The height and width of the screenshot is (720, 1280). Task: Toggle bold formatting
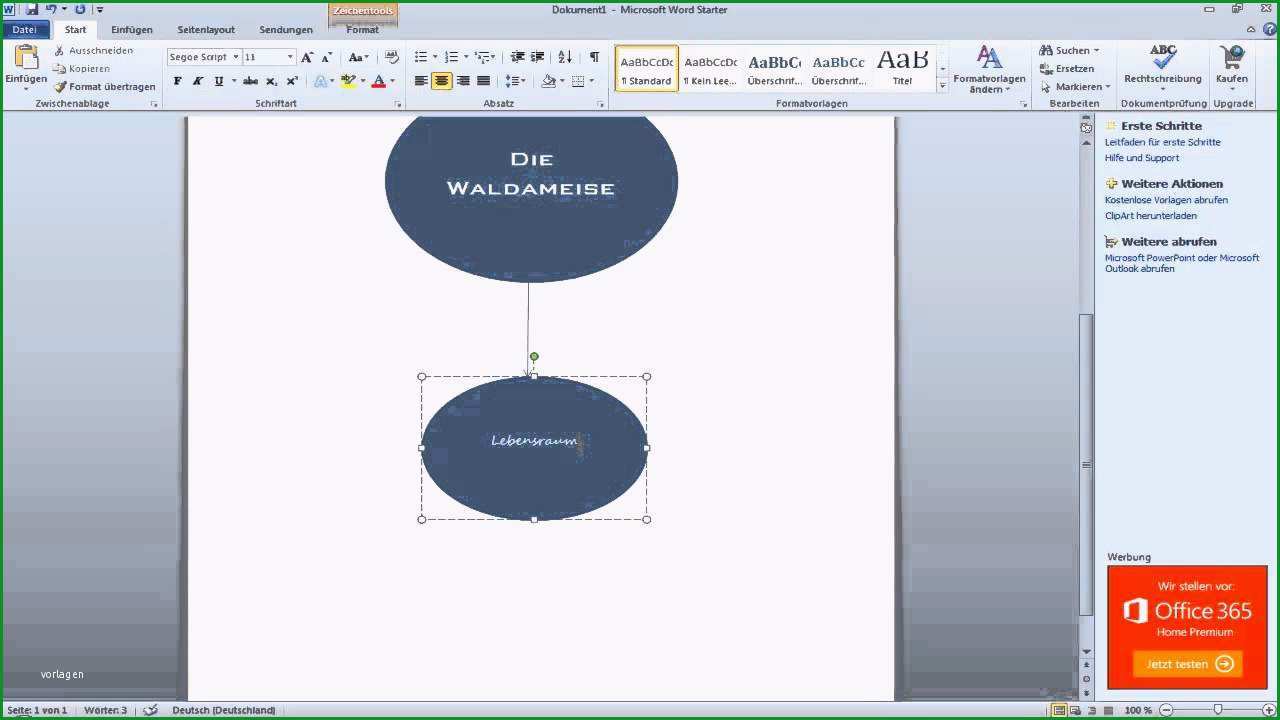[178, 81]
